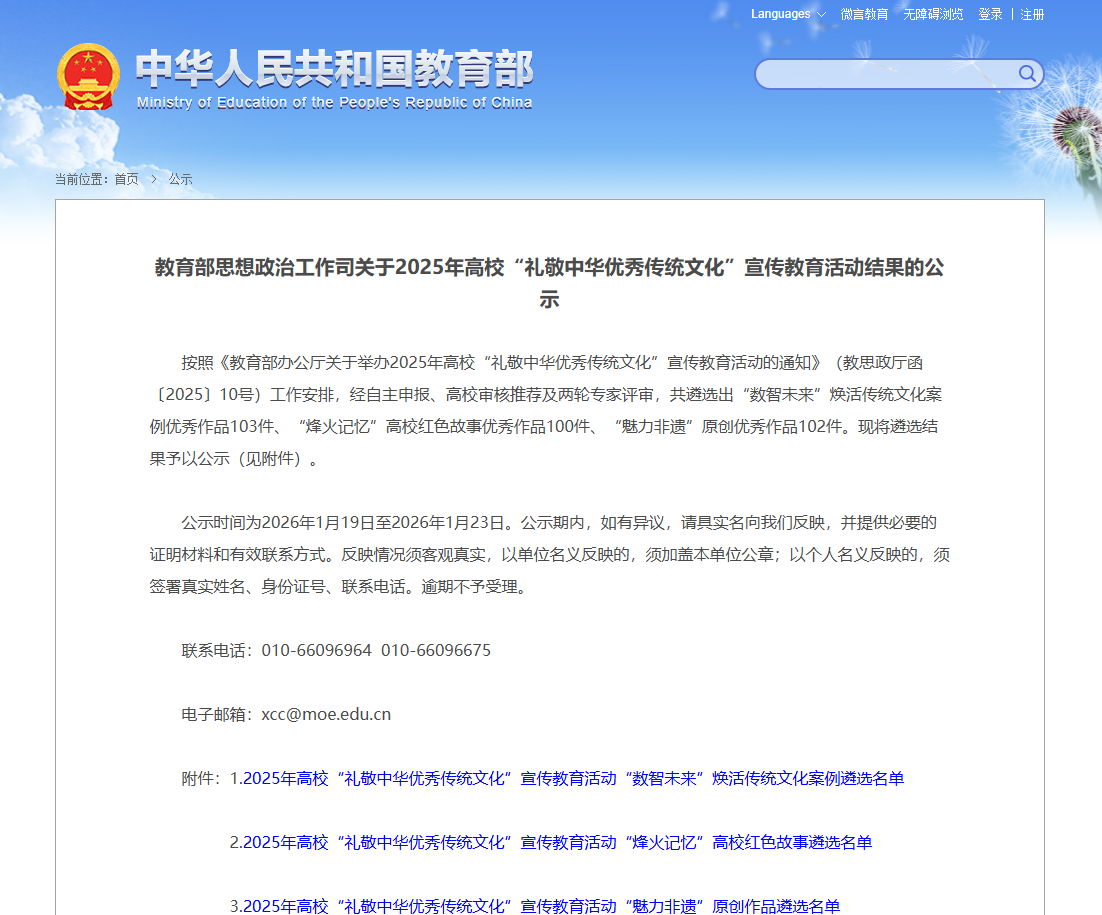The height and width of the screenshot is (915, 1102).
Task: Open attachment 1 "数智未来" selection list
Action: (x=567, y=778)
